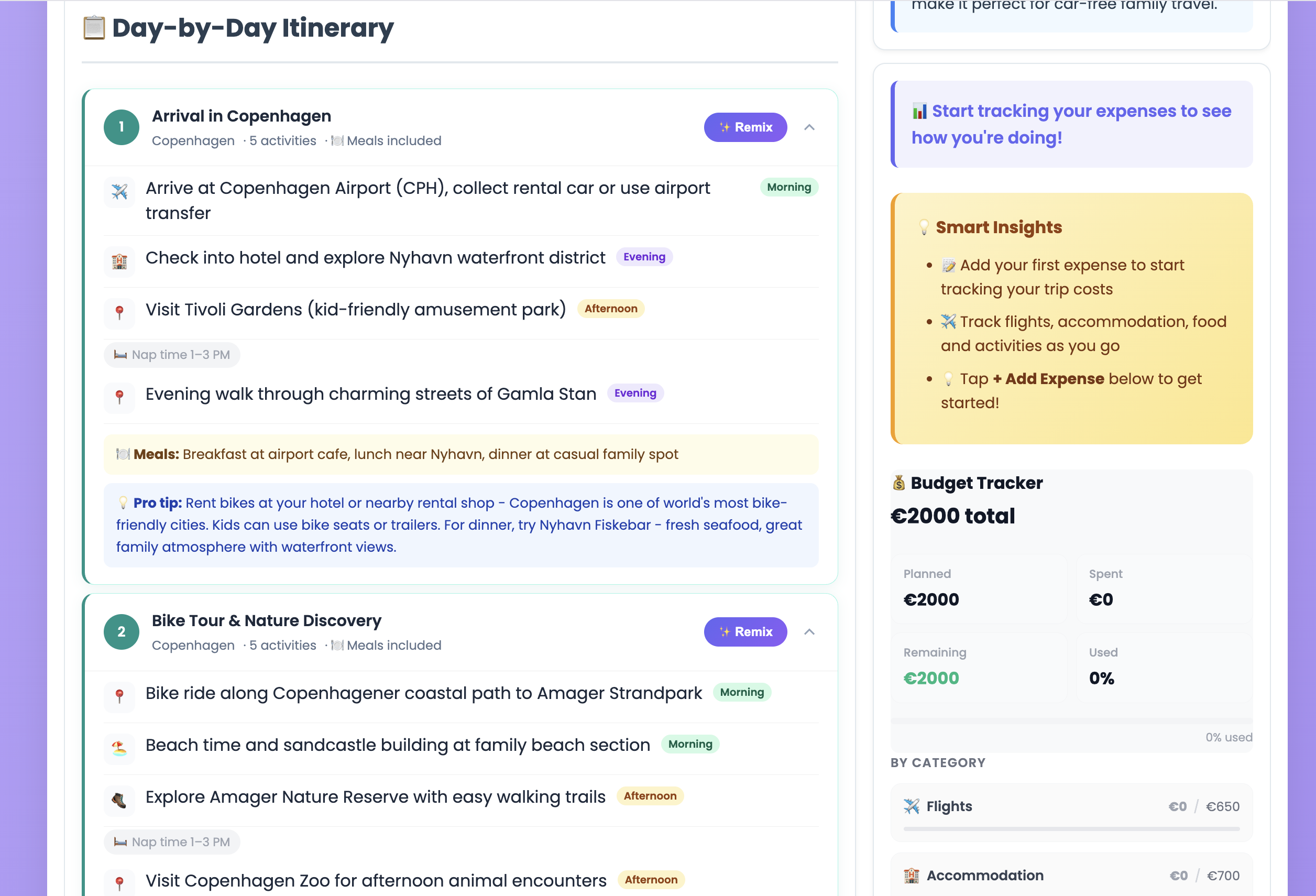Click the pin icon beside Gamla Stan walk
1316x896 pixels.
pyautogui.click(x=119, y=398)
